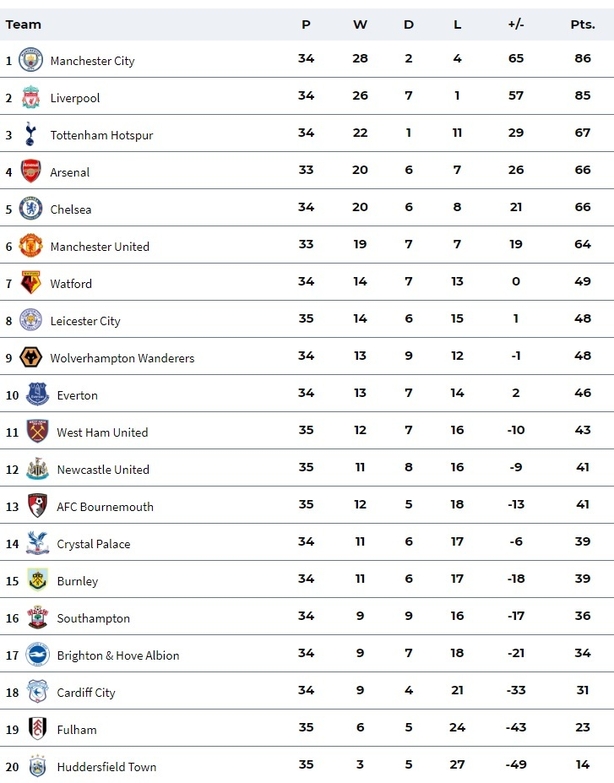
Task: Click the Manchester United crest
Action: (x=31, y=246)
